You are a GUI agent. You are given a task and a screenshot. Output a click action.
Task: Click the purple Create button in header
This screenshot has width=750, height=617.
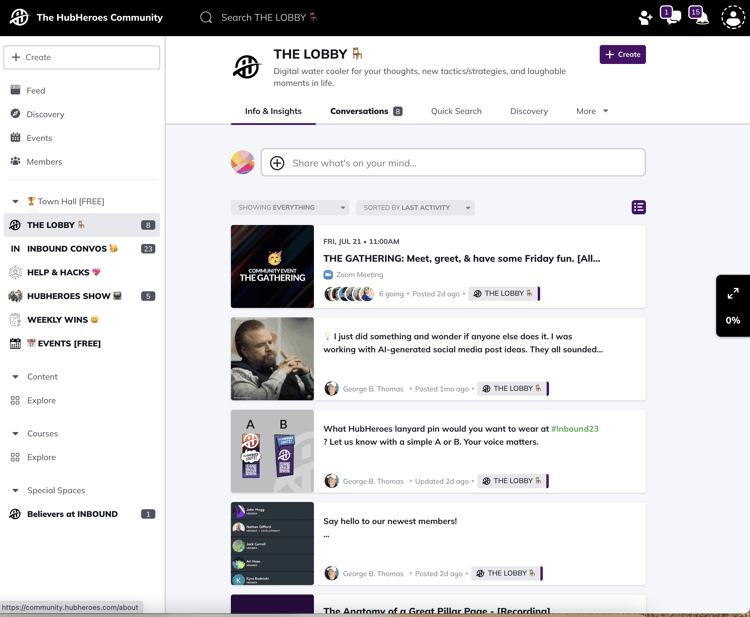623,55
